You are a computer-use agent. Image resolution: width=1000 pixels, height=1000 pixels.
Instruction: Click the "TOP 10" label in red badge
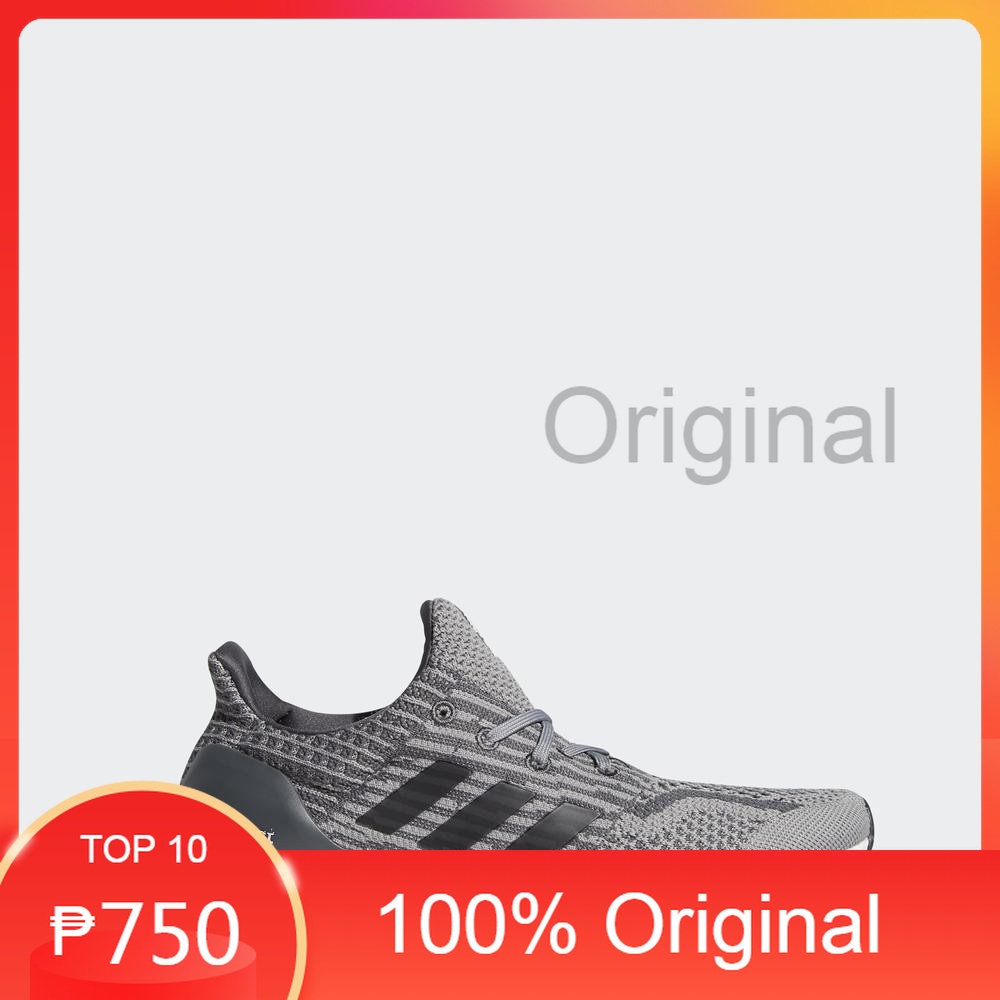144,849
